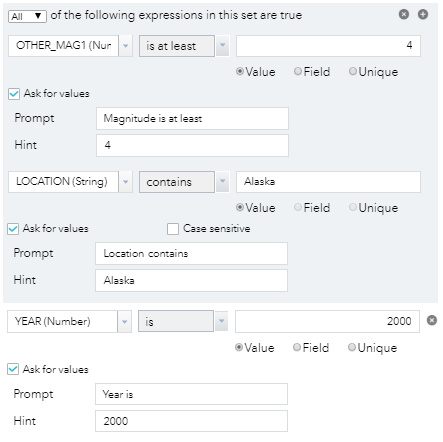Screen dimensions: 443x442
Task: Expand the 'is' operator dropdown for YEAR
Action: [221, 321]
